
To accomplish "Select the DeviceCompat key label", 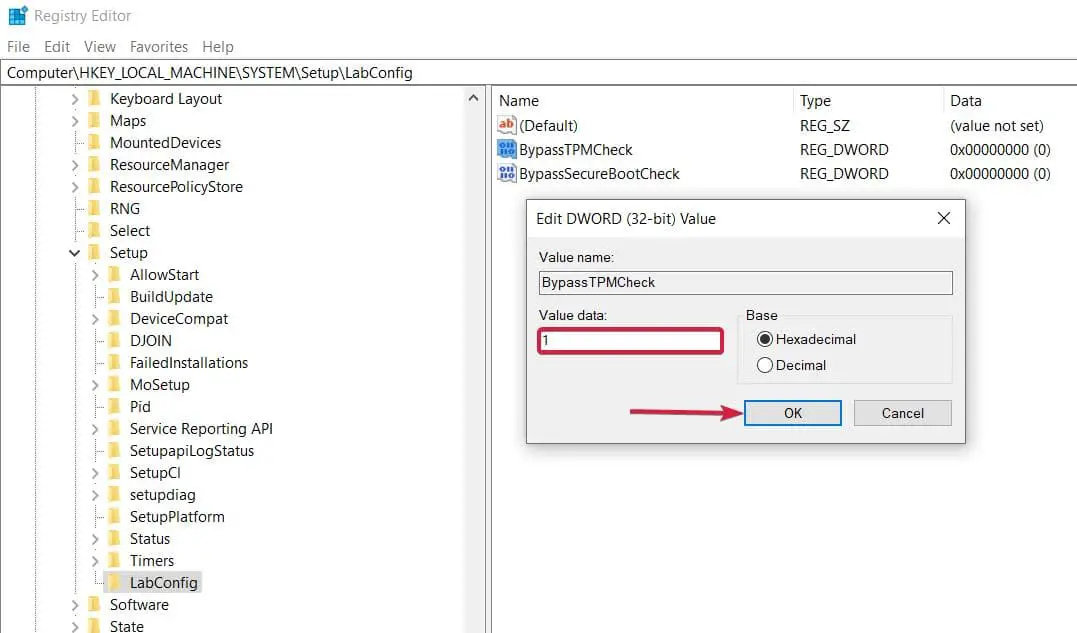I will click(x=179, y=319).
